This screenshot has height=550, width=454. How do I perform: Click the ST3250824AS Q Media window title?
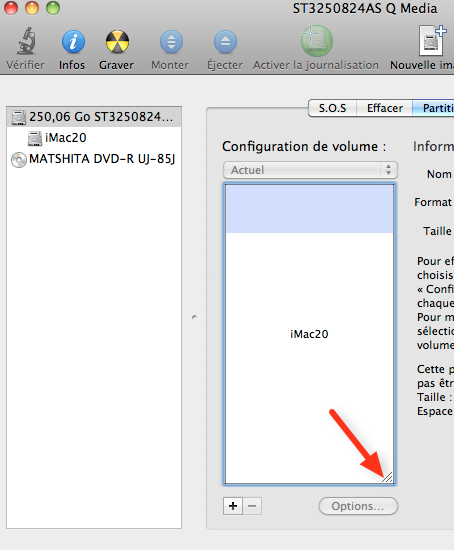pyautogui.click(x=365, y=8)
